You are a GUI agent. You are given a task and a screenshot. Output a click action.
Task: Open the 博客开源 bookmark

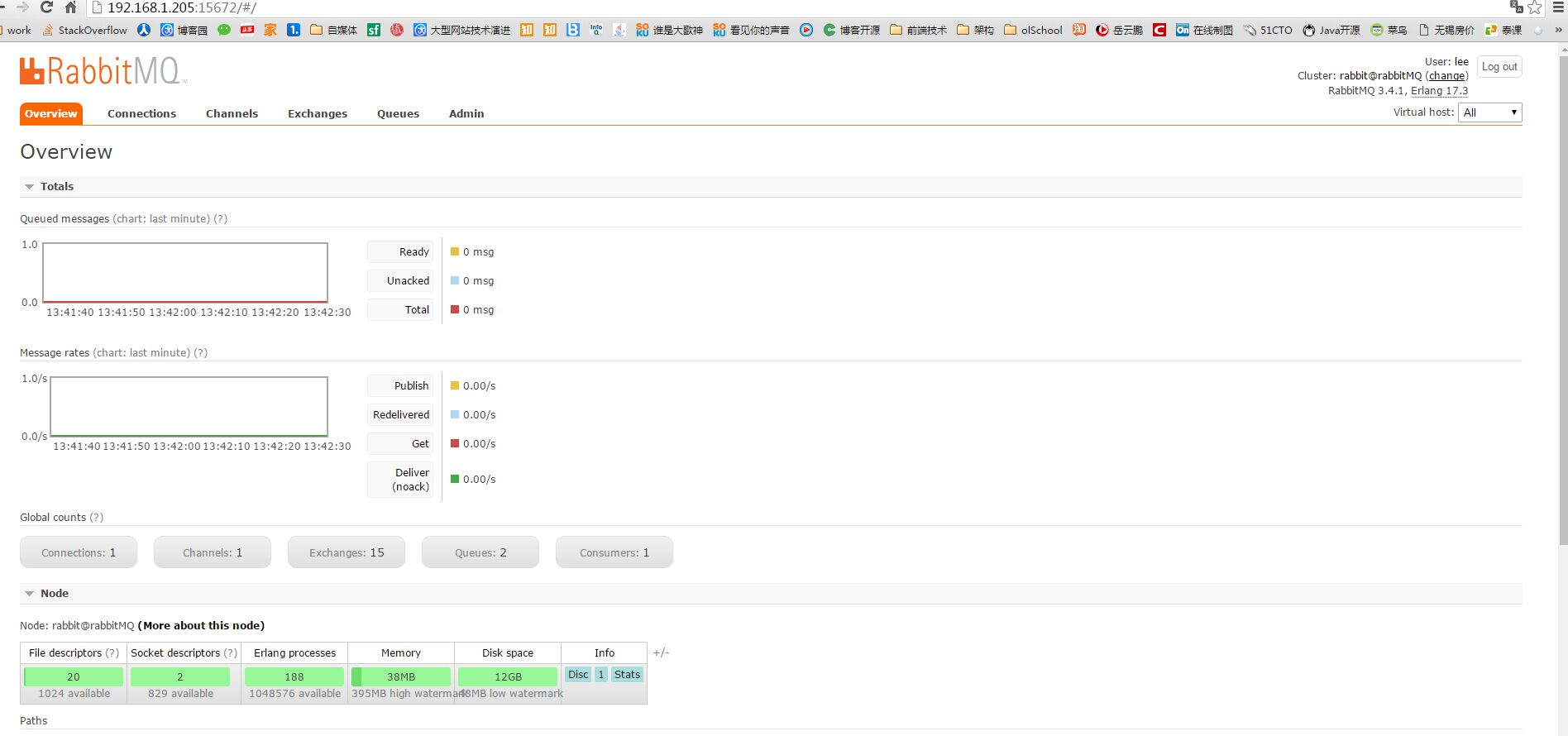click(x=852, y=30)
